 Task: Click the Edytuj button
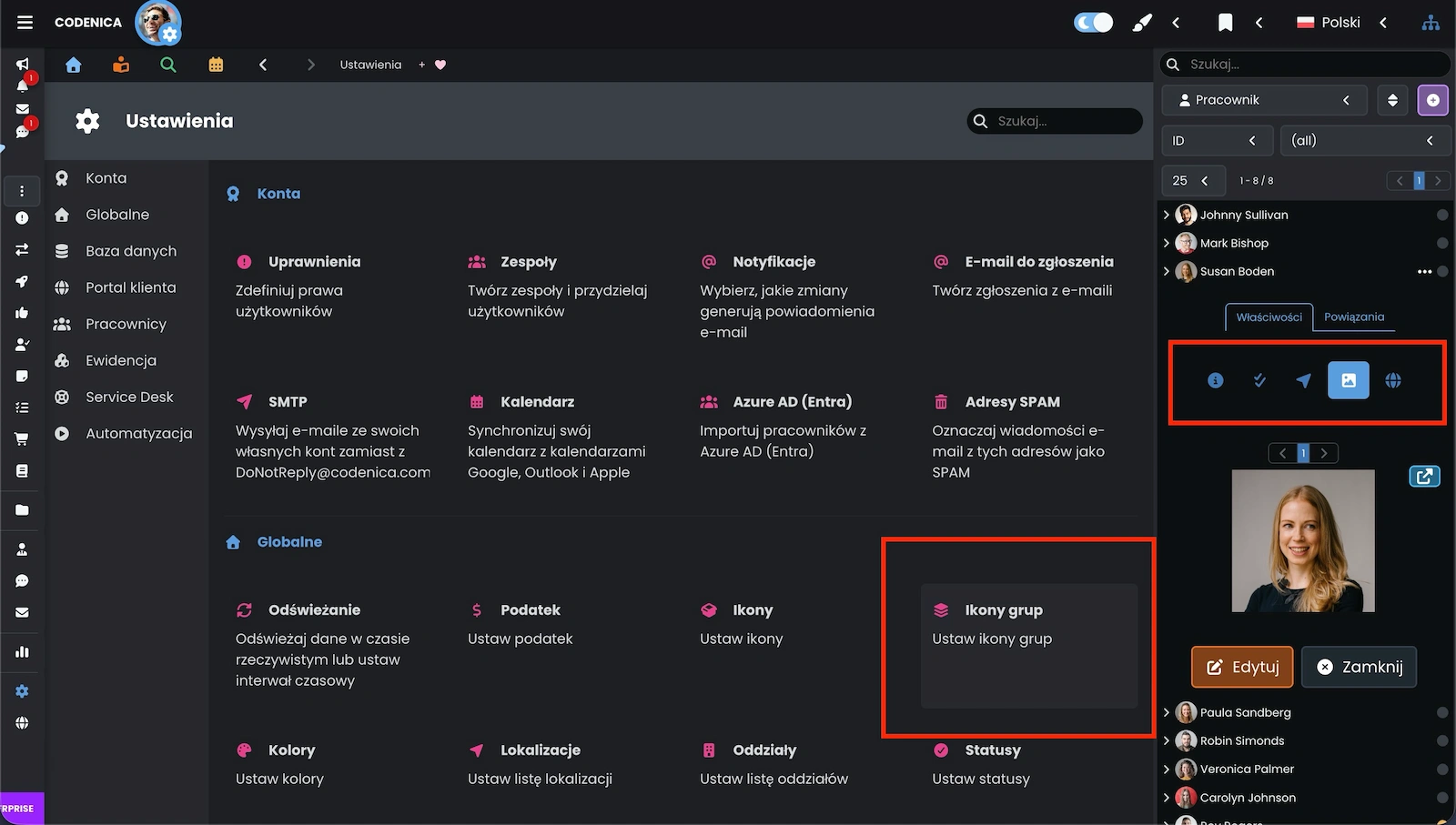point(1241,667)
